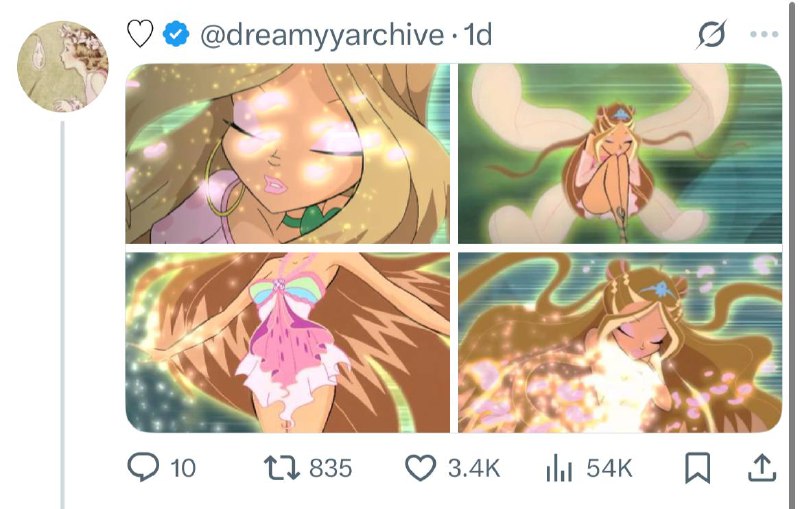Open view analytics bar chart icon
The height and width of the screenshot is (509, 800).
[x=558, y=468]
